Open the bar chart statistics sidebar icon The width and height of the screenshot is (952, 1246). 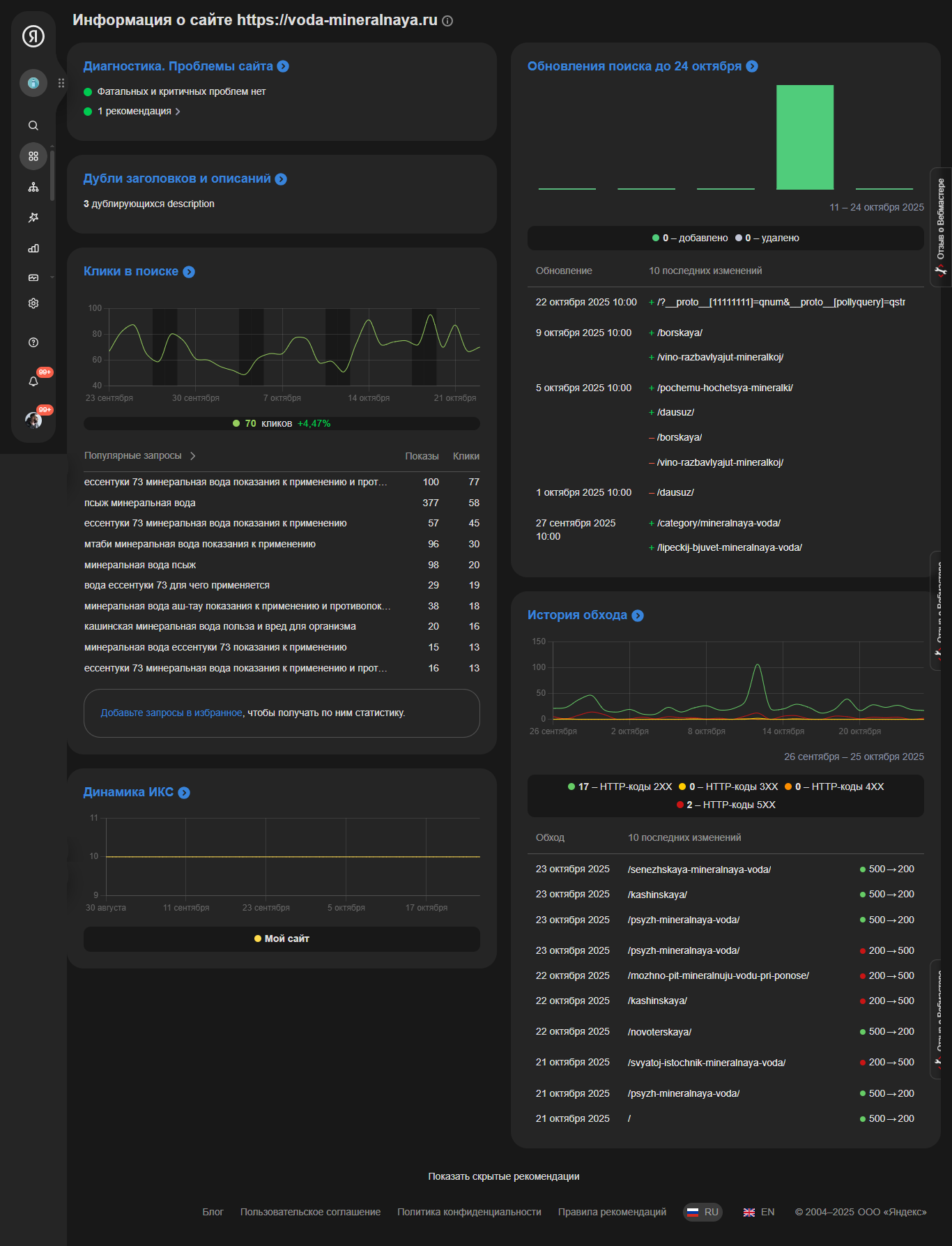pyautogui.click(x=33, y=248)
